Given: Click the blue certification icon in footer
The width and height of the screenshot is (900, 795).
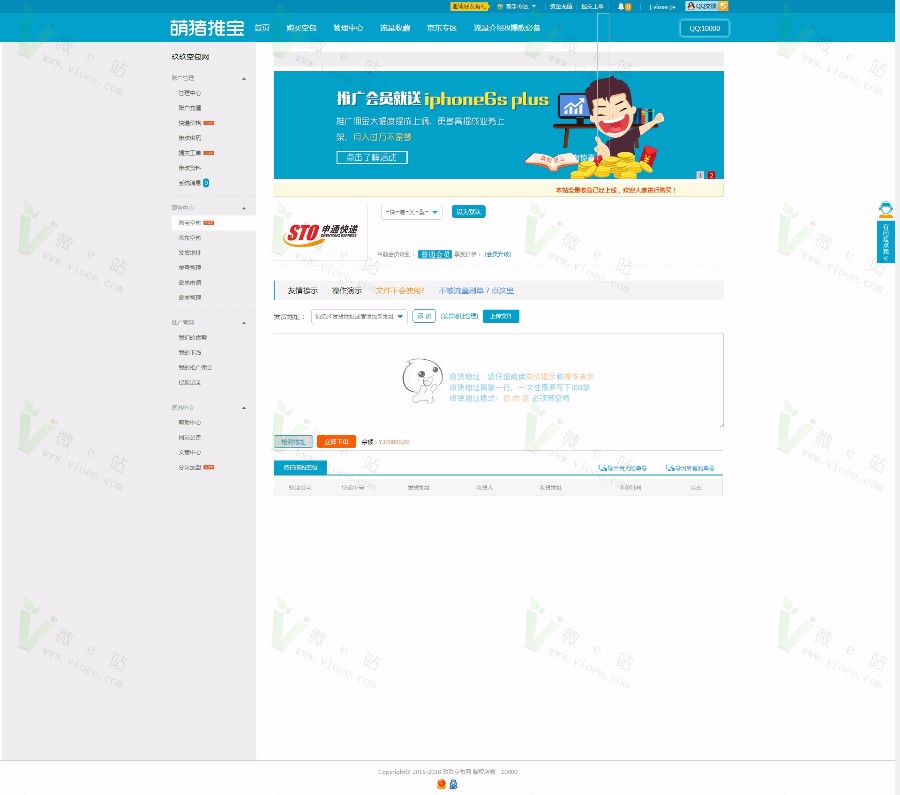Looking at the screenshot, I should click(453, 784).
